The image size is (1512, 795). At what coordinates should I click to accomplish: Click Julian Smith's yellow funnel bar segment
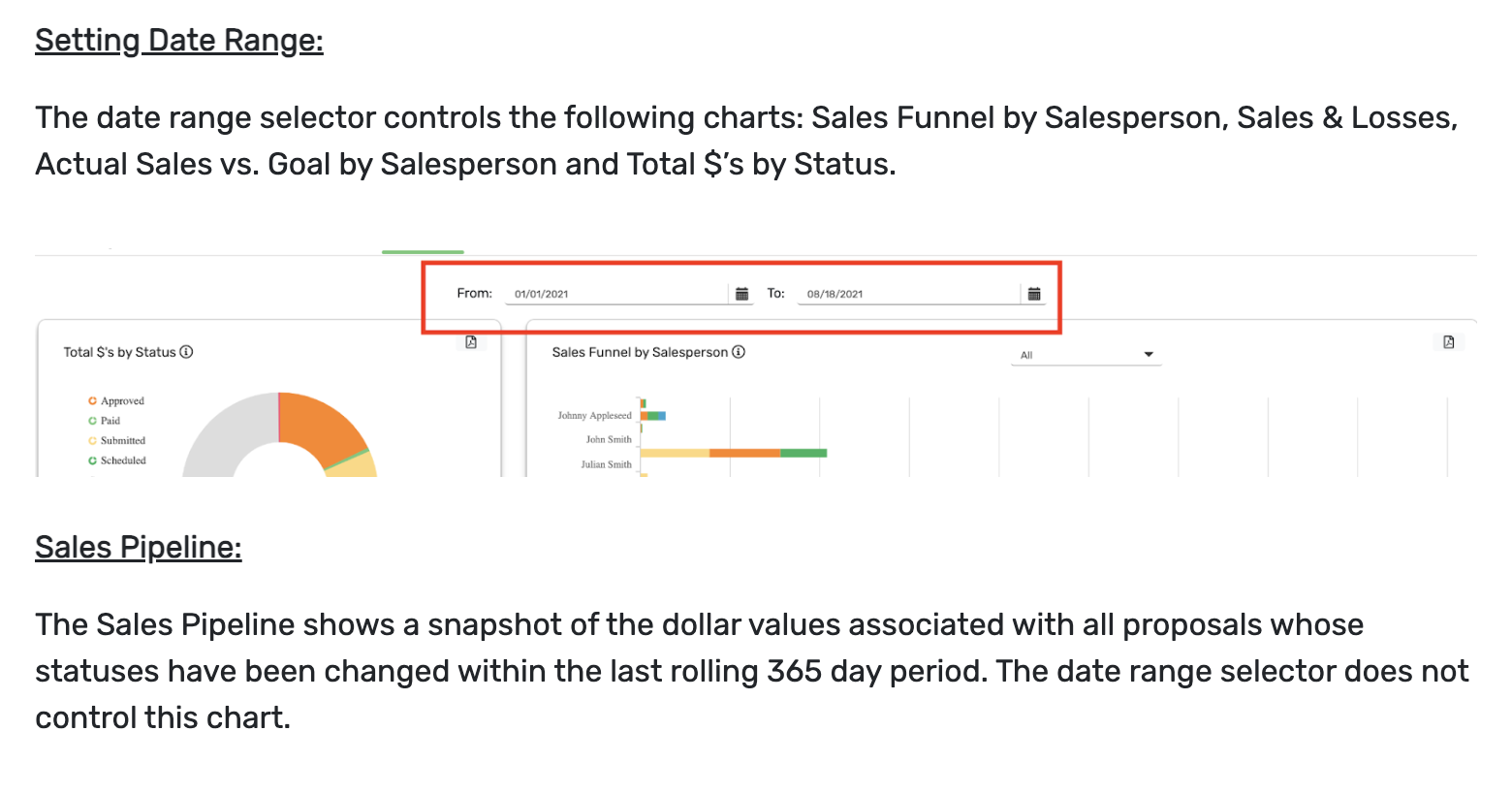675,453
